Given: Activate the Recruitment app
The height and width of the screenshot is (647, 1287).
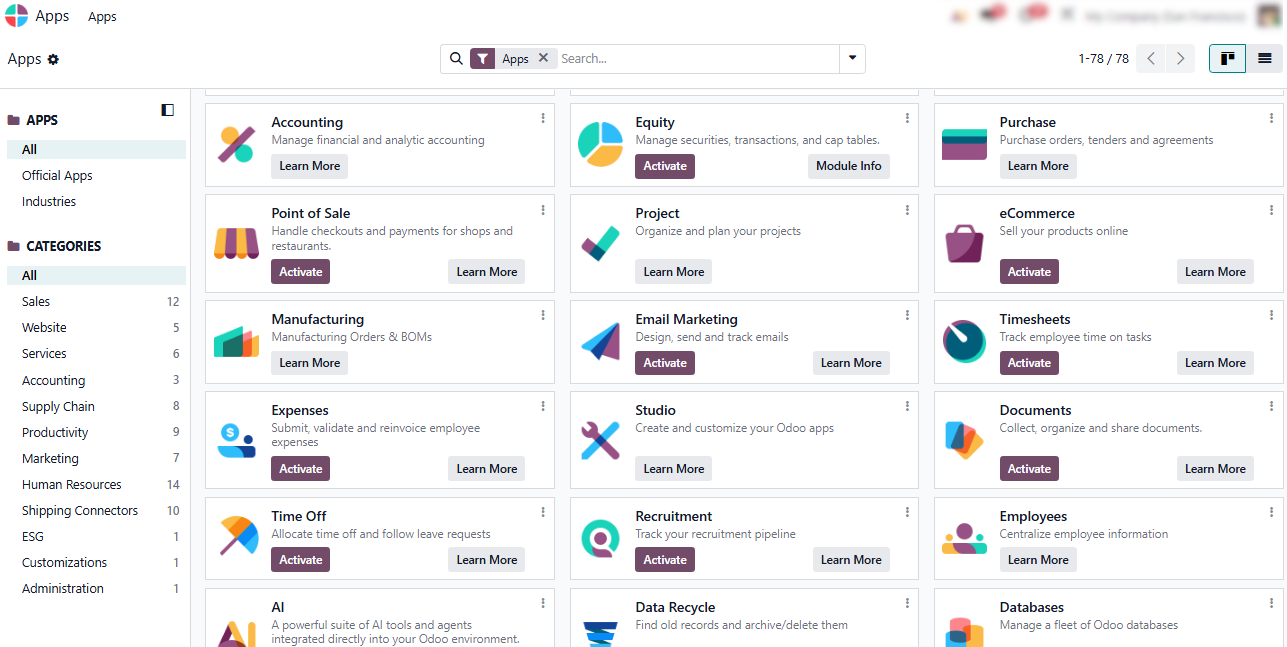Looking at the screenshot, I should 665,560.
